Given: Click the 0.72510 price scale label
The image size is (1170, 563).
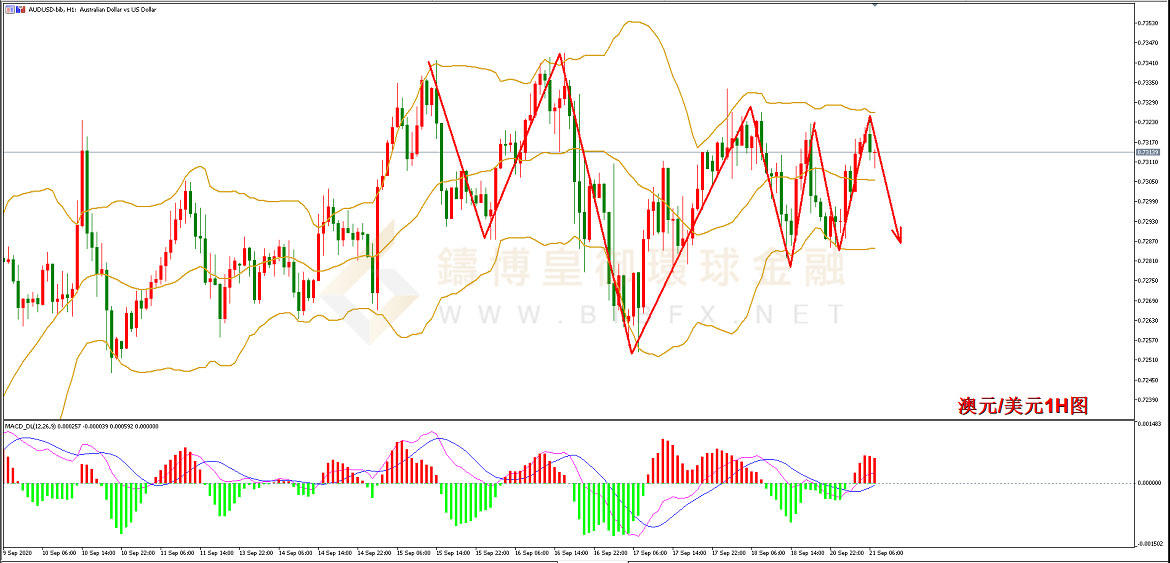Looking at the screenshot, I should pos(1150,360).
